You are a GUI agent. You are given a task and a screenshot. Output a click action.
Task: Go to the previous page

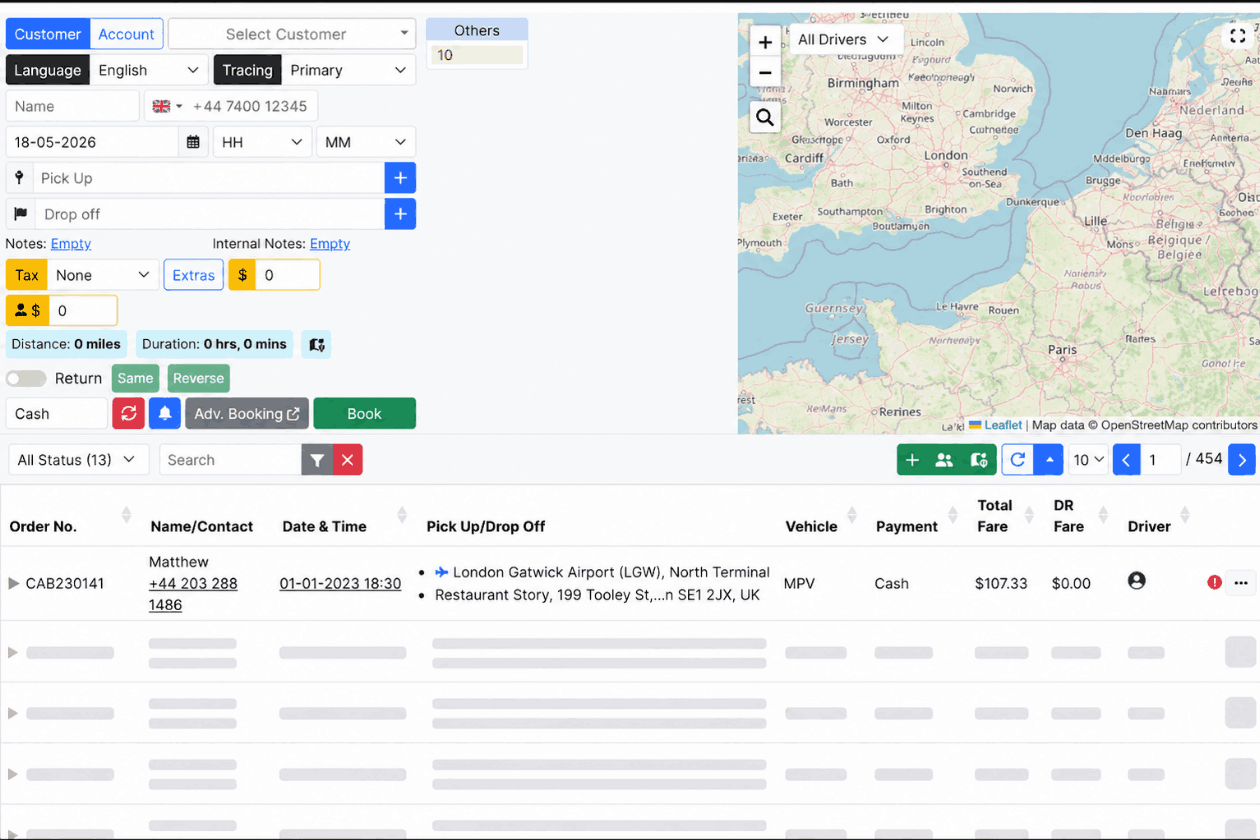point(1127,460)
